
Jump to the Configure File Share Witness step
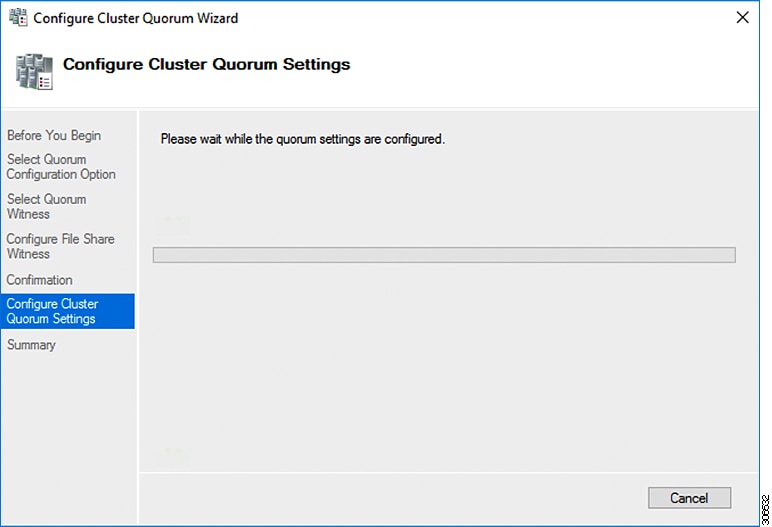point(60,246)
